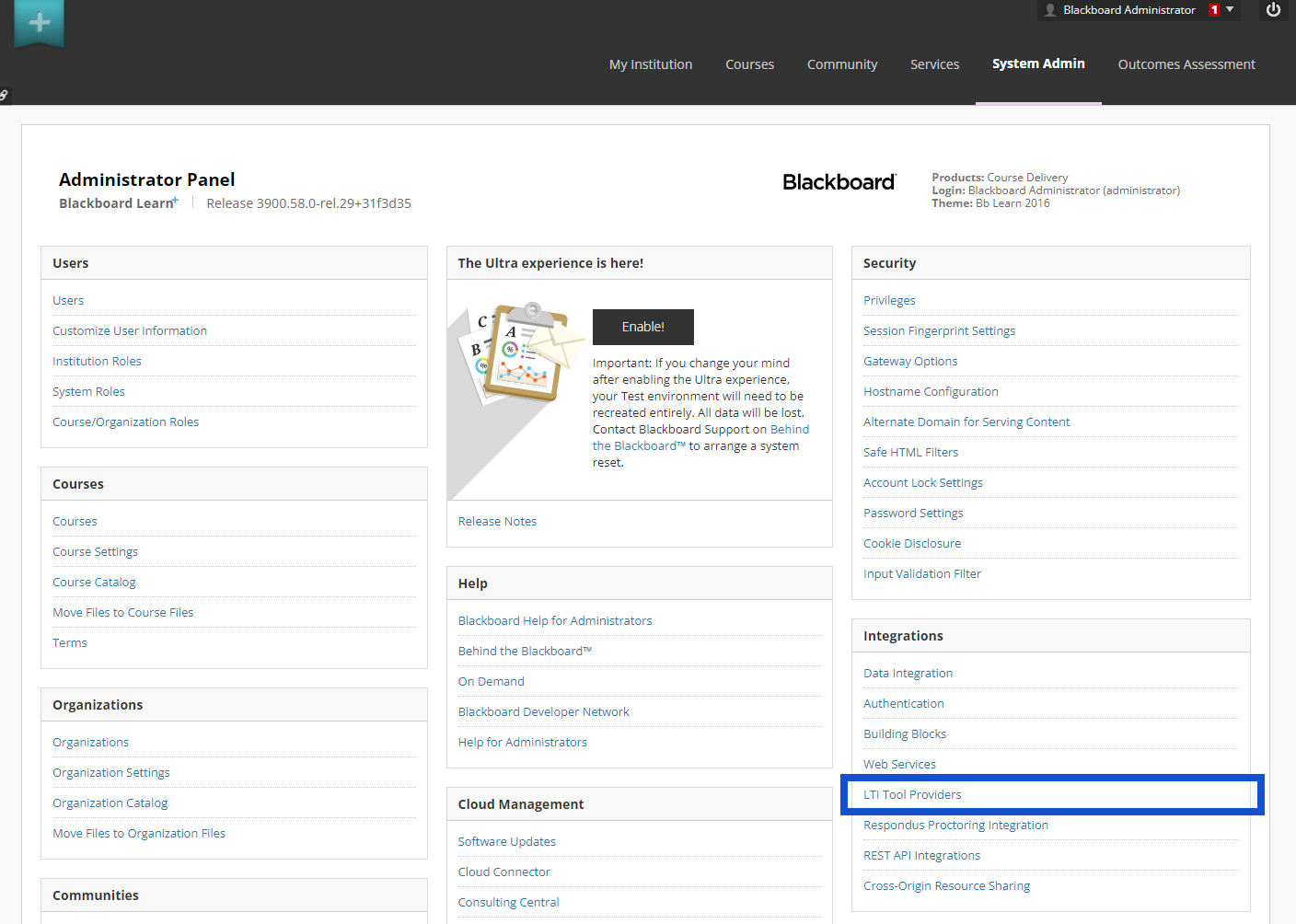Open Gateway Options
The height and width of the screenshot is (924, 1296).
(910, 362)
